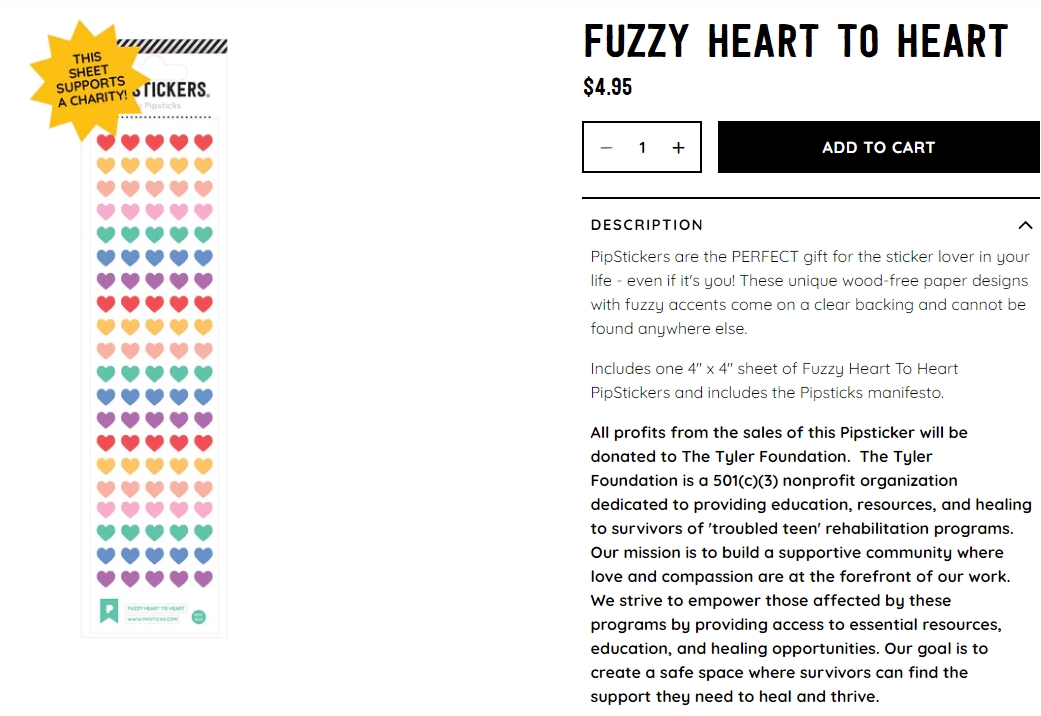Image resolution: width=1041 pixels, height=716 pixels.
Task: Click the DESCRIPTION section heading
Action: click(x=647, y=225)
